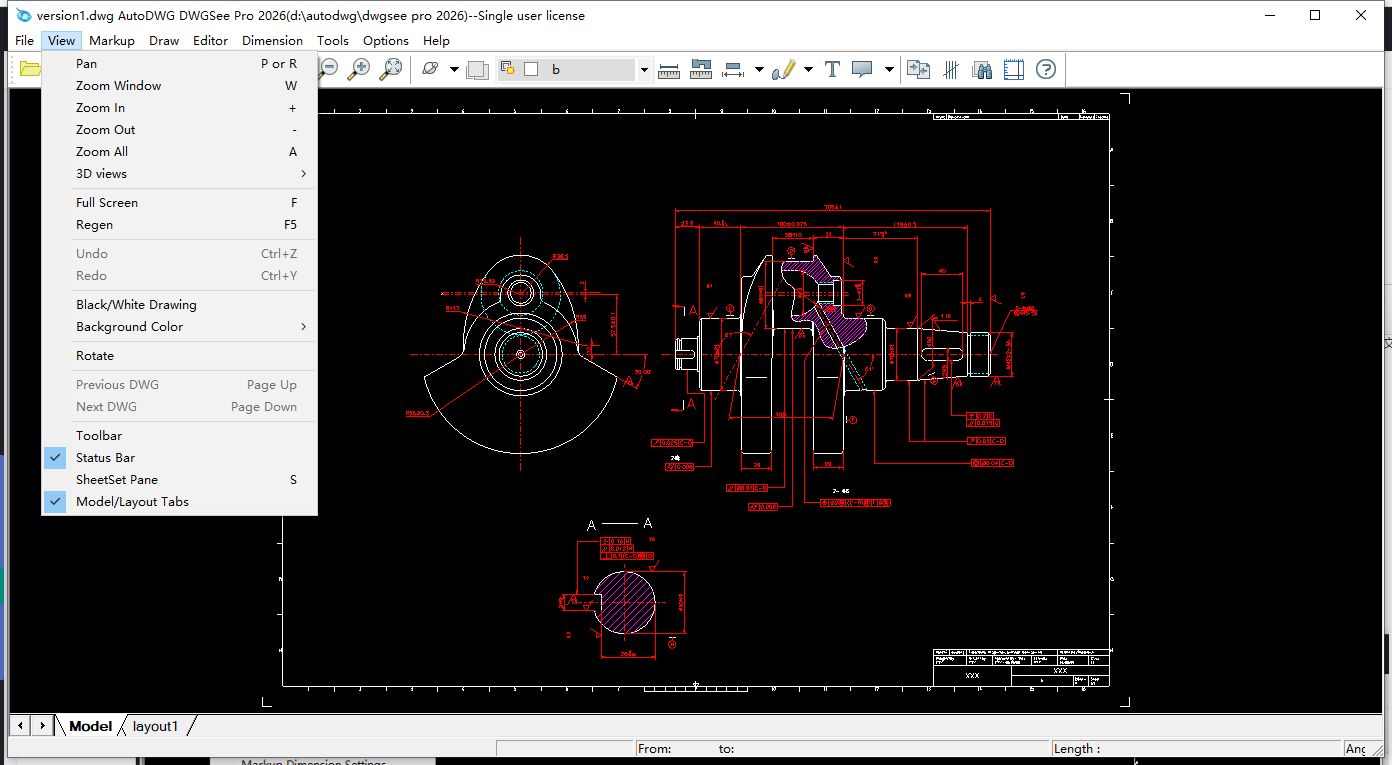Click the XXX title block in drawing
Image resolution: width=1392 pixels, height=765 pixels.
point(1021,667)
